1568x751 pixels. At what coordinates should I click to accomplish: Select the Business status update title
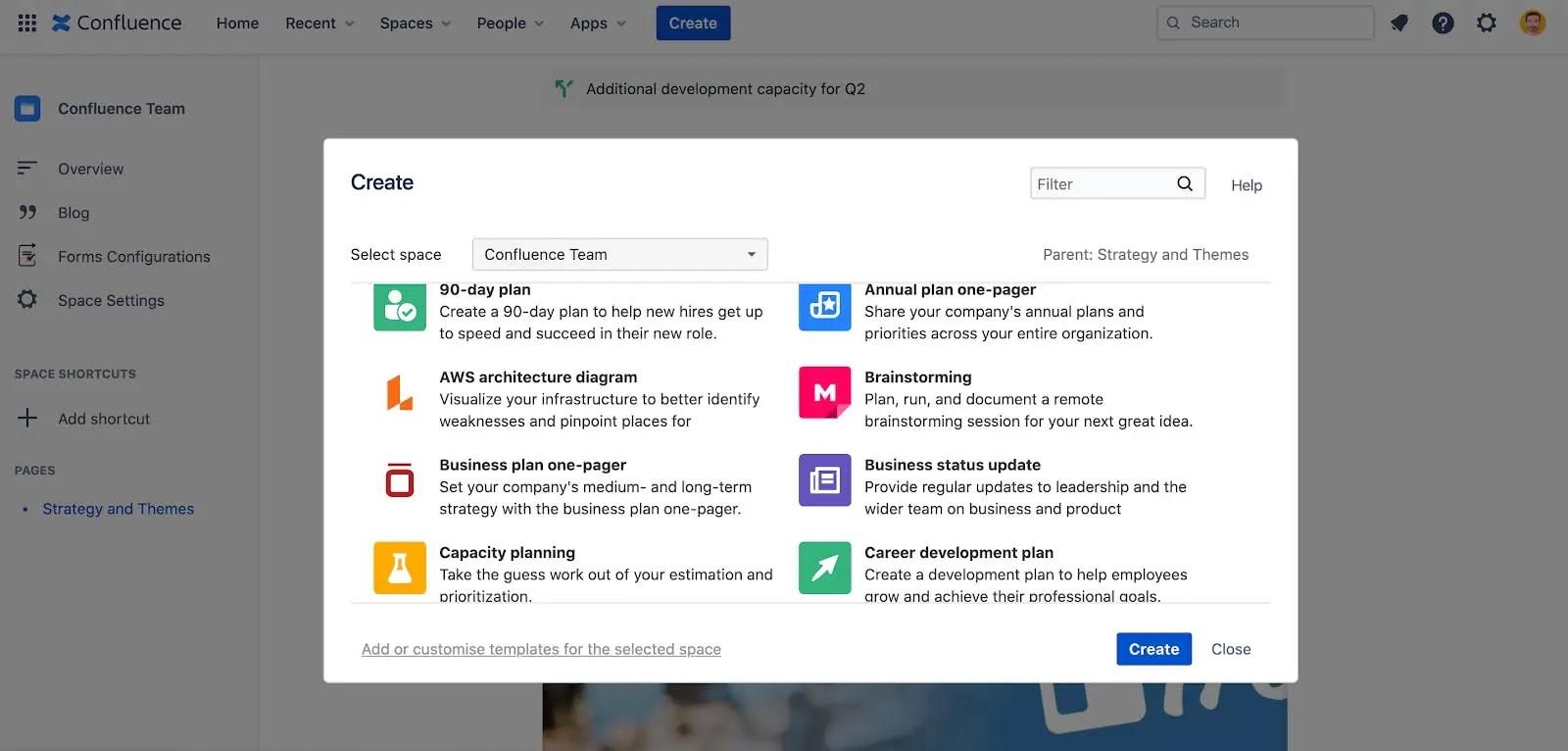click(x=953, y=466)
